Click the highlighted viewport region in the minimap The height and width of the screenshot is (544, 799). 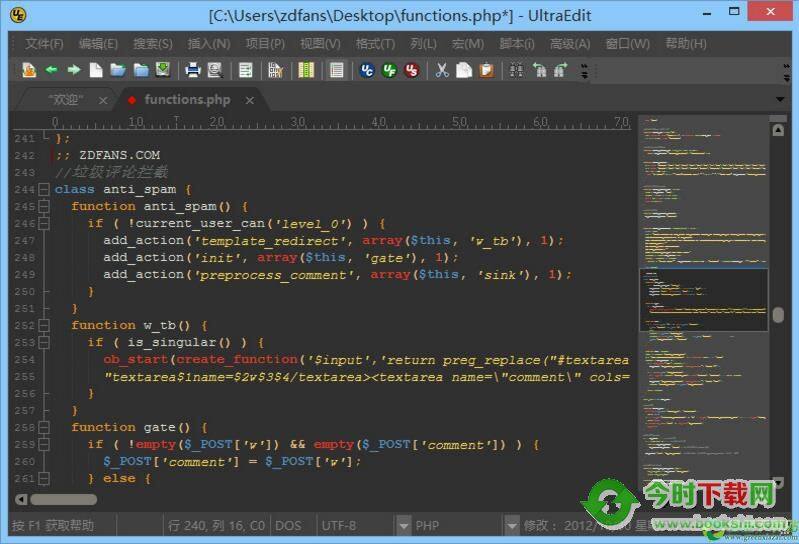coord(704,300)
